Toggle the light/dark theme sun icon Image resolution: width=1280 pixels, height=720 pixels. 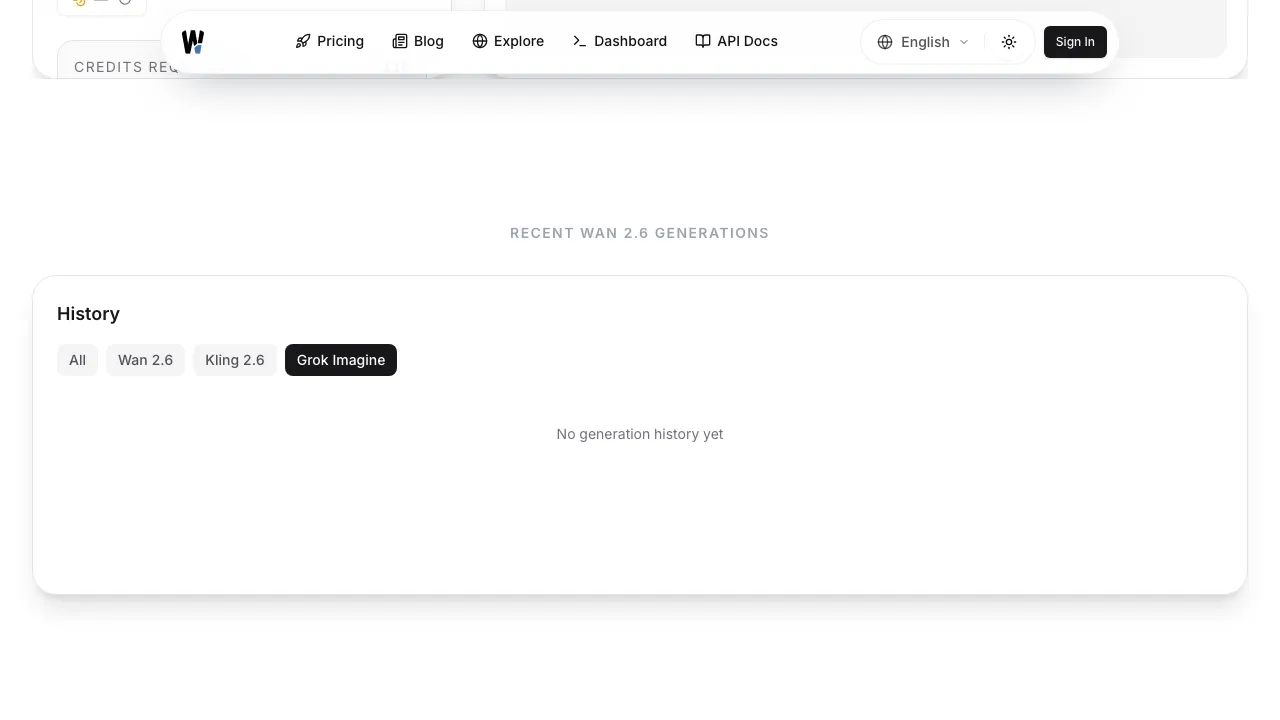(x=1009, y=42)
